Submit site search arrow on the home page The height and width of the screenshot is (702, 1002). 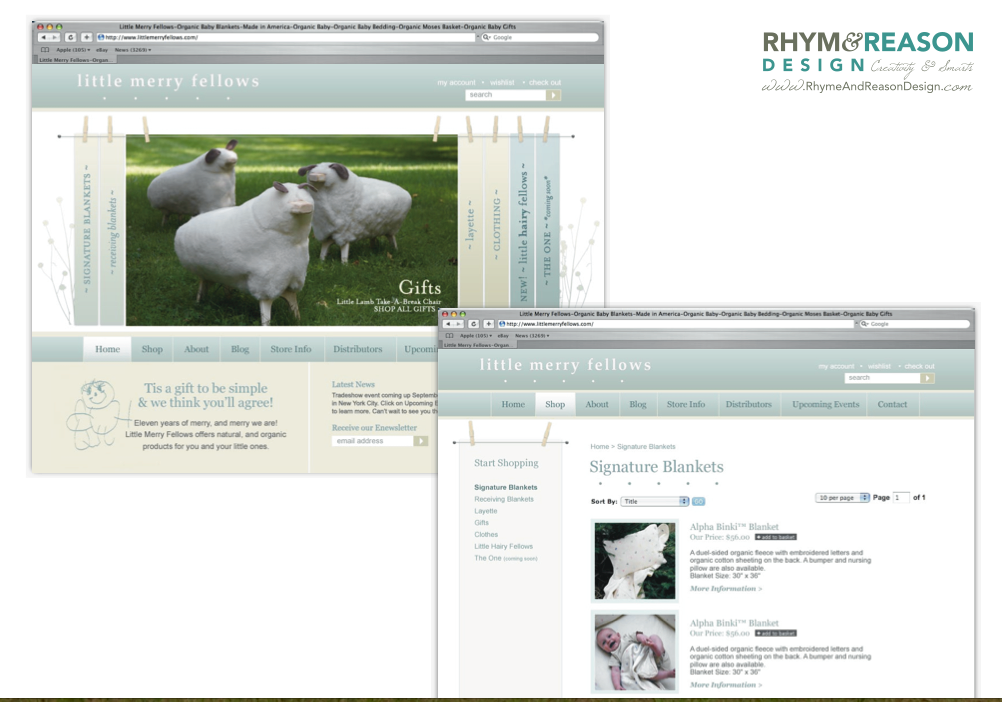pyautogui.click(x=553, y=95)
